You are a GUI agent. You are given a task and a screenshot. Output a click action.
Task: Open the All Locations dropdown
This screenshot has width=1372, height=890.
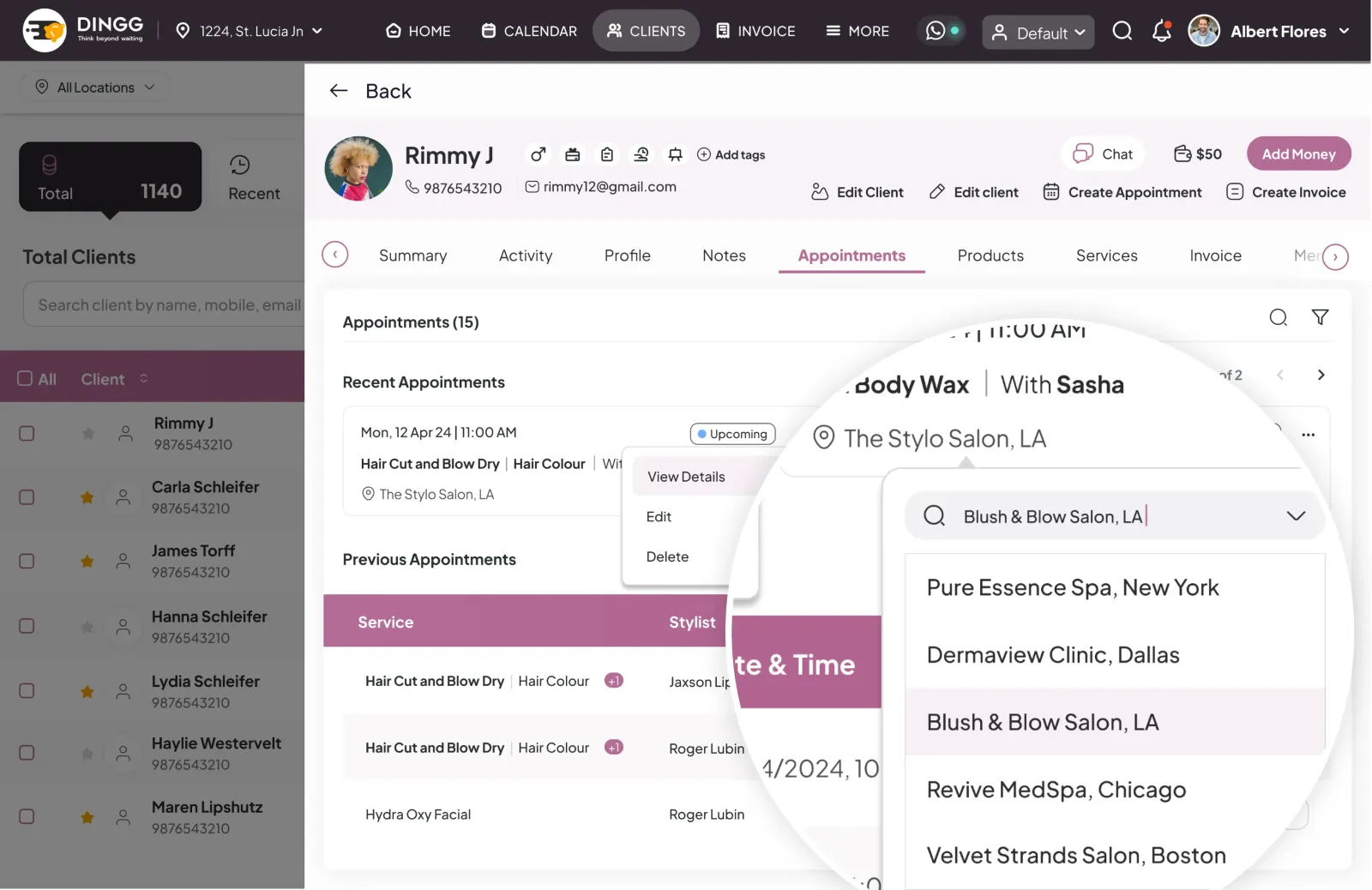[95, 87]
